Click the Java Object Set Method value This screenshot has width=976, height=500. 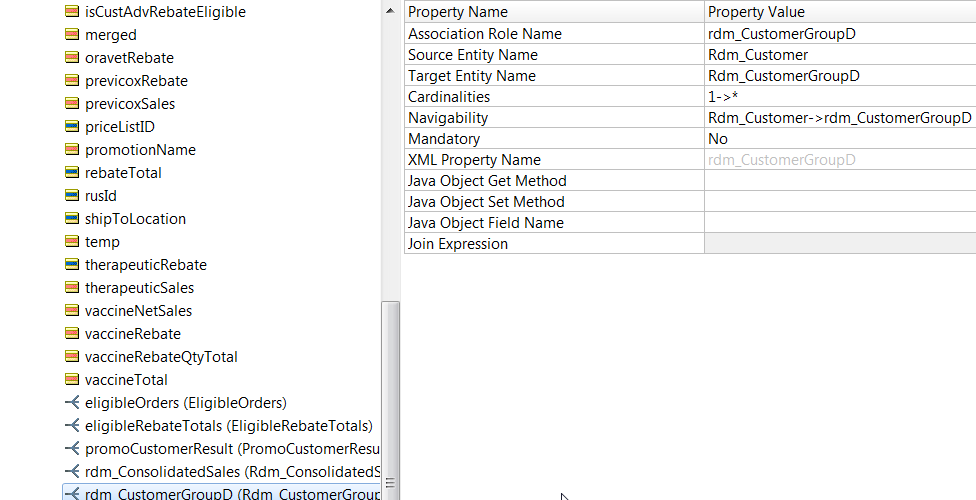pos(840,202)
